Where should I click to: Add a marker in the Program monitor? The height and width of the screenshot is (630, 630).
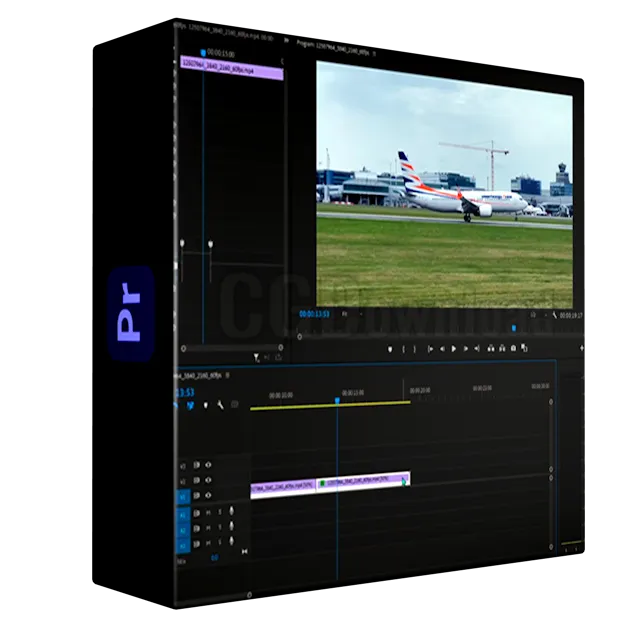coord(390,349)
